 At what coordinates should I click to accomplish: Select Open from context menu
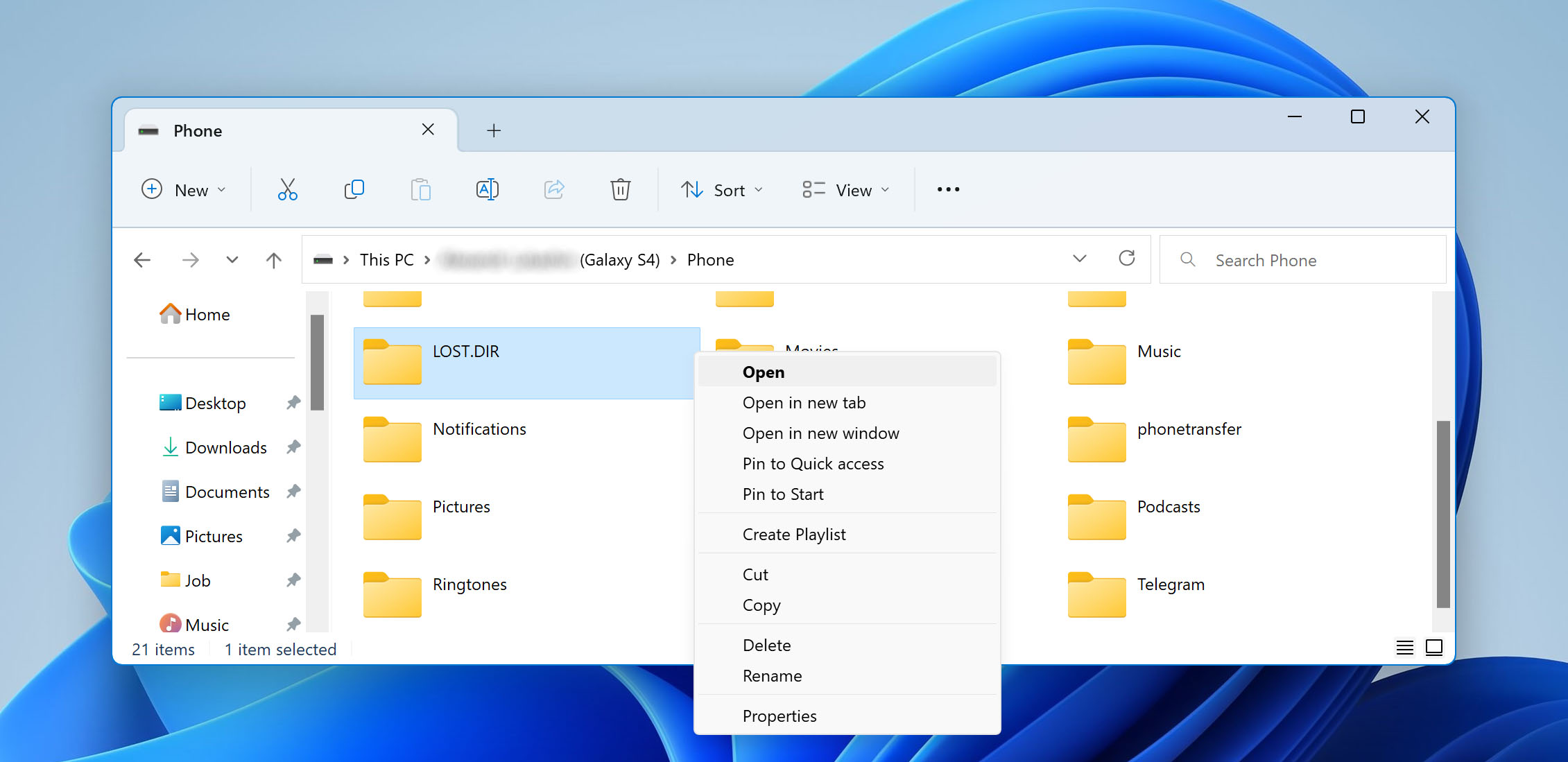click(x=762, y=372)
